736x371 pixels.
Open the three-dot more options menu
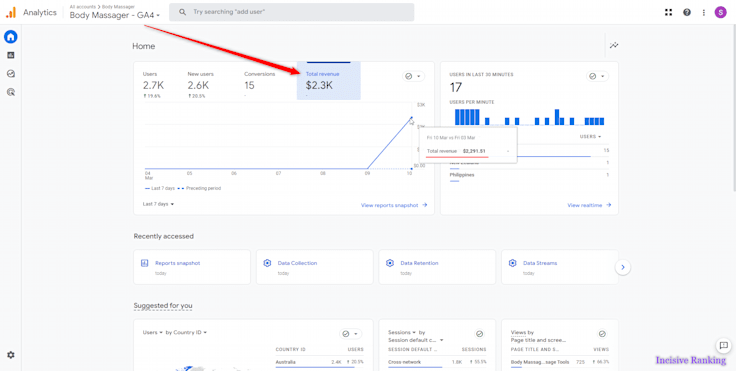(704, 12)
